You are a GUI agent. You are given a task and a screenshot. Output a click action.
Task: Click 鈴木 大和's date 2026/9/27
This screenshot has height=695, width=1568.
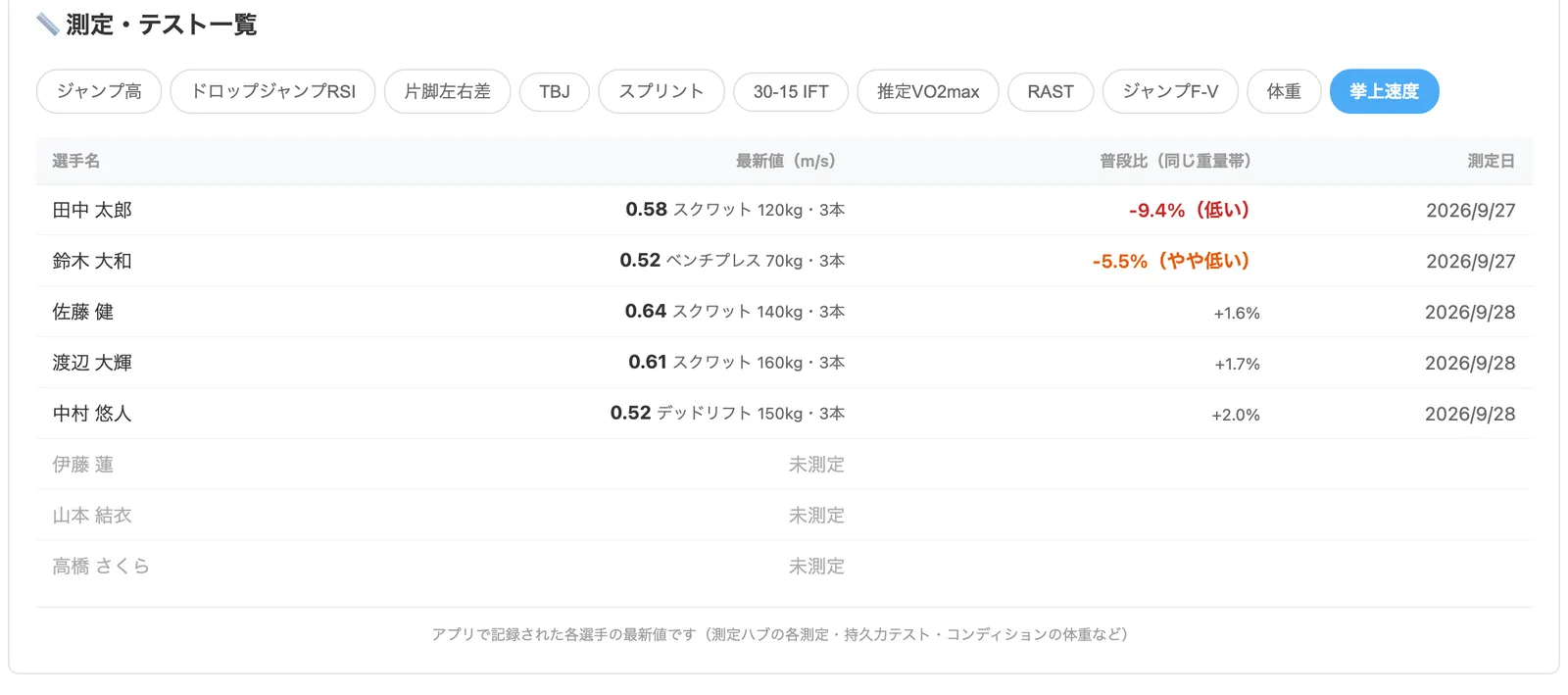click(x=1471, y=261)
